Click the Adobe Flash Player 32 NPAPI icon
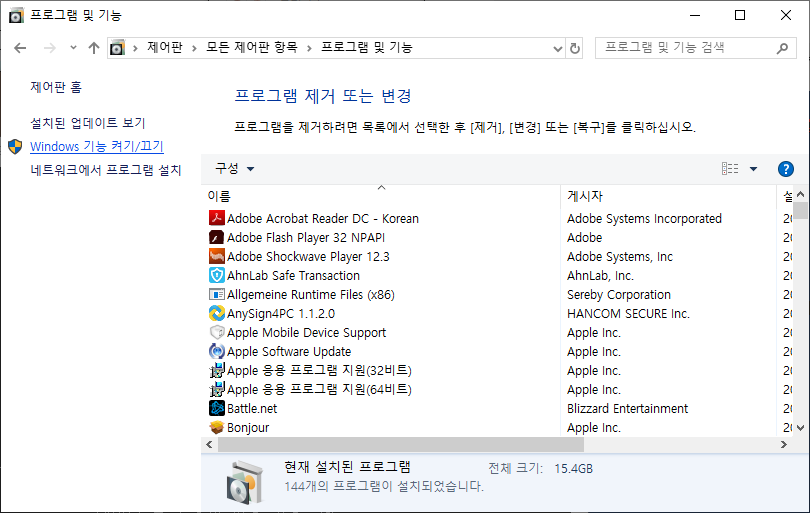810x513 pixels. [216, 237]
